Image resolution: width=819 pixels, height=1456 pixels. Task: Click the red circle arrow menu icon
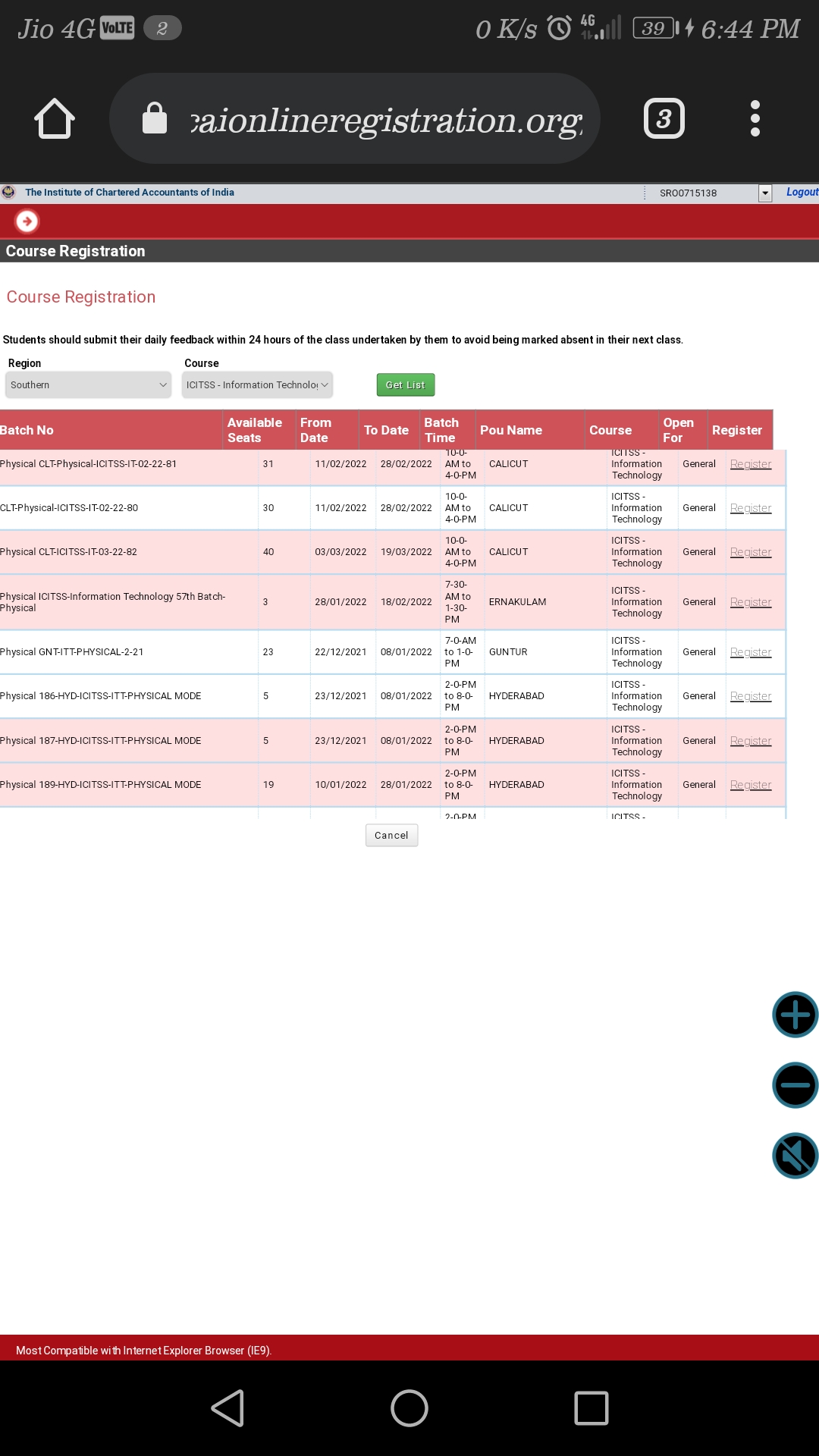tap(27, 221)
